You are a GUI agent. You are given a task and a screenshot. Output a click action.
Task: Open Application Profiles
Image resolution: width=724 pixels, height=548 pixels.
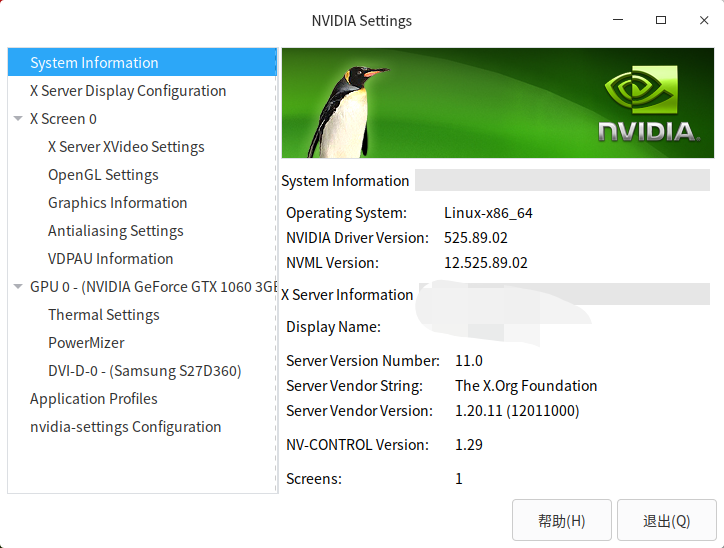point(93,399)
